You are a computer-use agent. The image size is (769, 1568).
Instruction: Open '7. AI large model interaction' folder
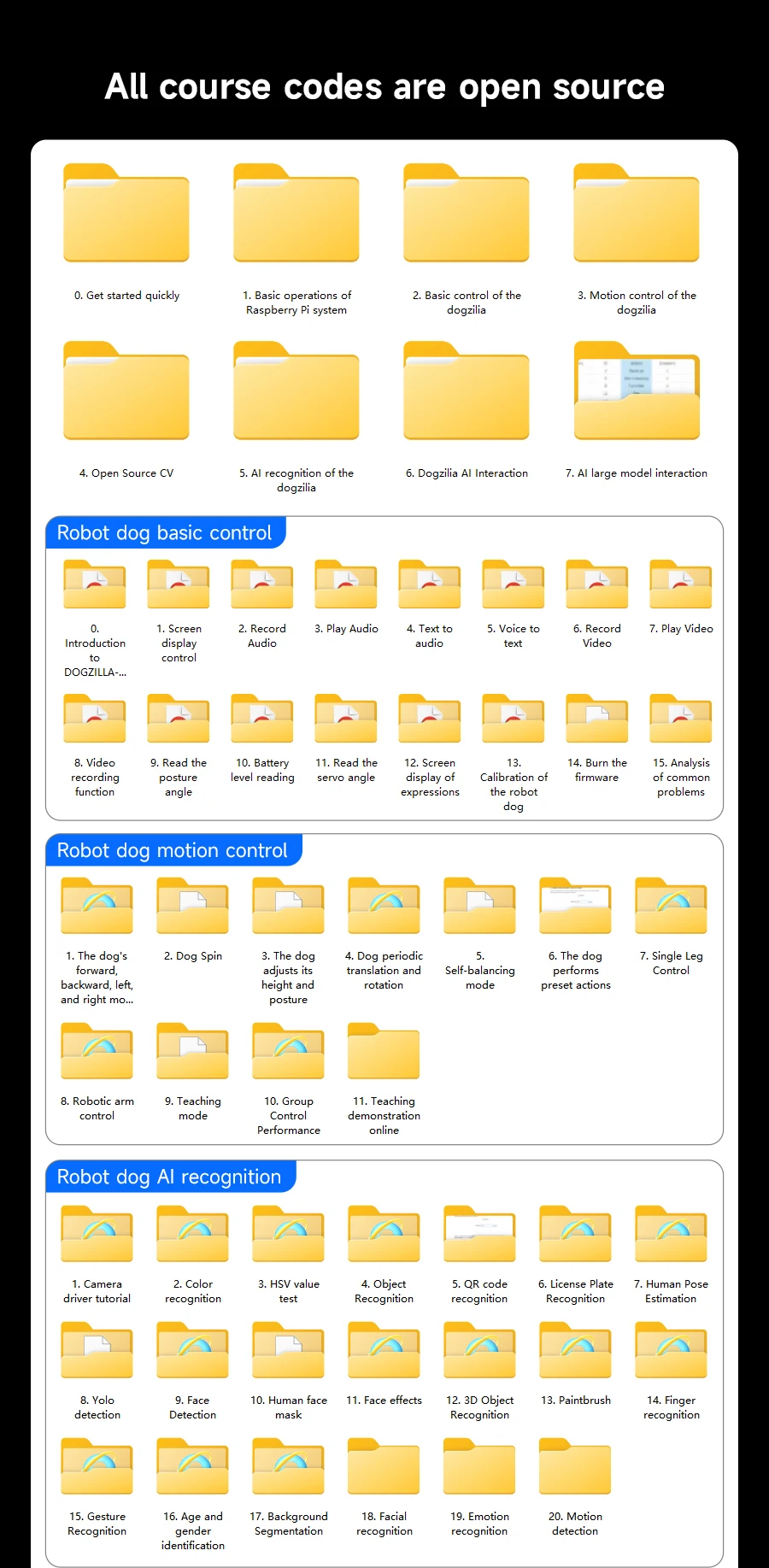[x=637, y=391]
